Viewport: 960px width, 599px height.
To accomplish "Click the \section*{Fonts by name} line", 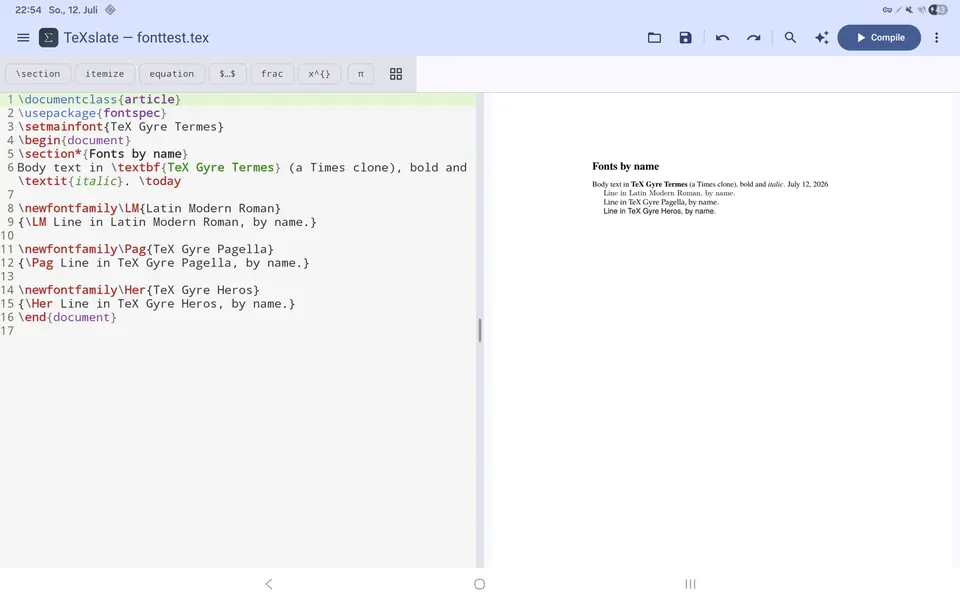I will pyautogui.click(x=102, y=154).
